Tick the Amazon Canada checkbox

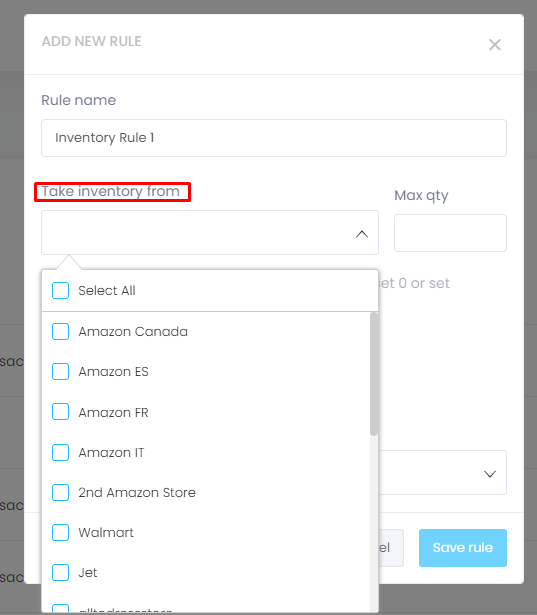(60, 331)
